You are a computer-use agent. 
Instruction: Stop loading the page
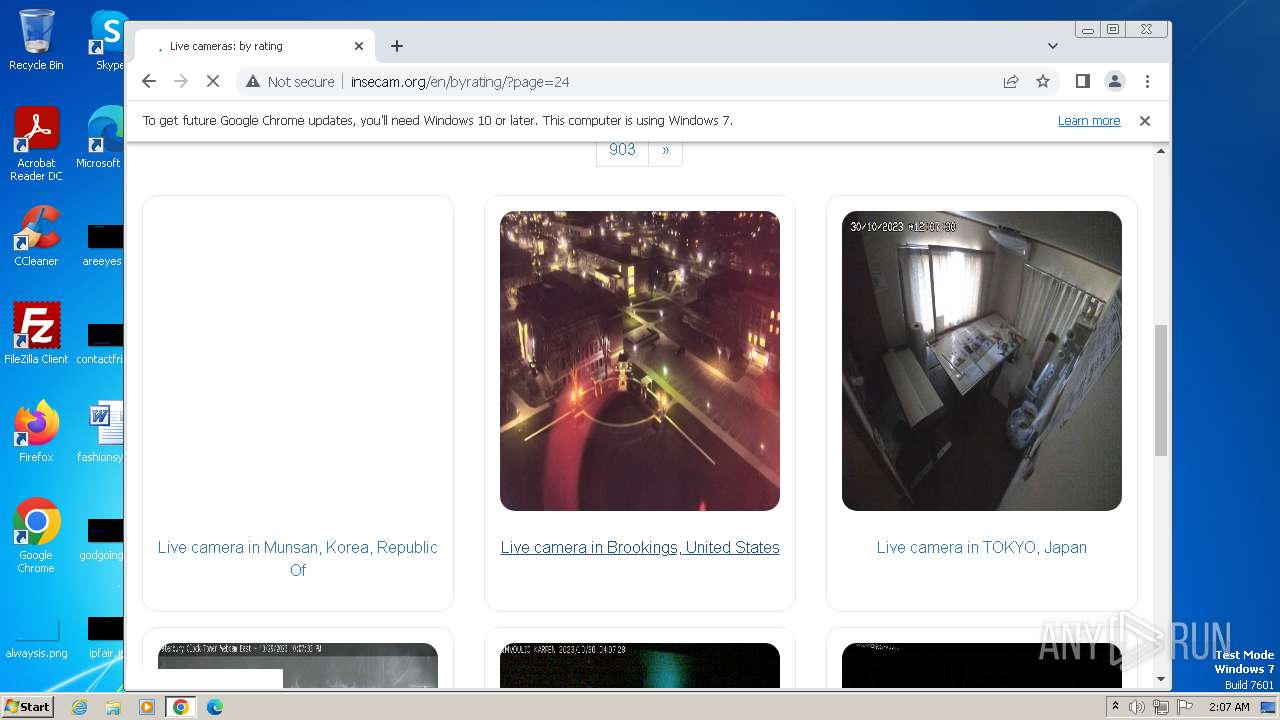pos(212,81)
